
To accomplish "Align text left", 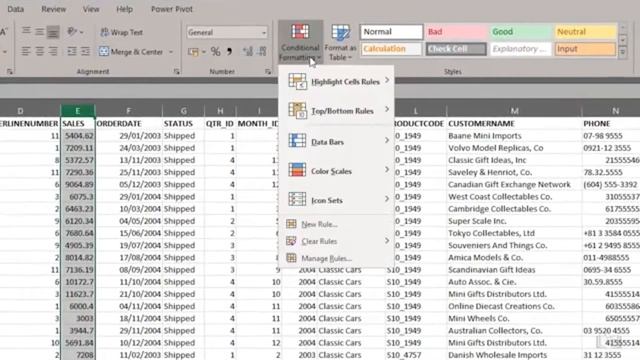I will tap(26, 51).
